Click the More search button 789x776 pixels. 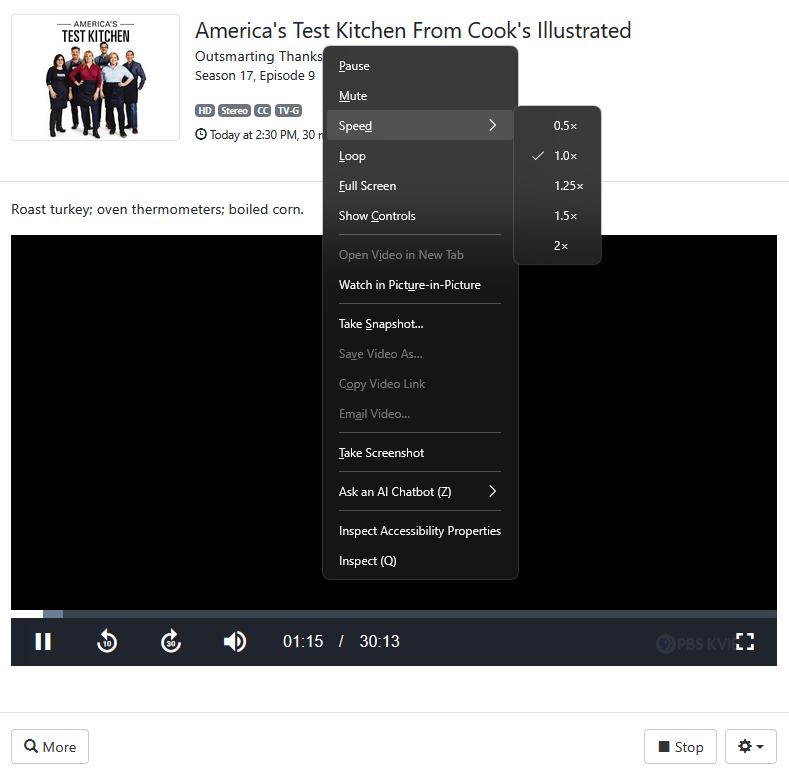[50, 747]
